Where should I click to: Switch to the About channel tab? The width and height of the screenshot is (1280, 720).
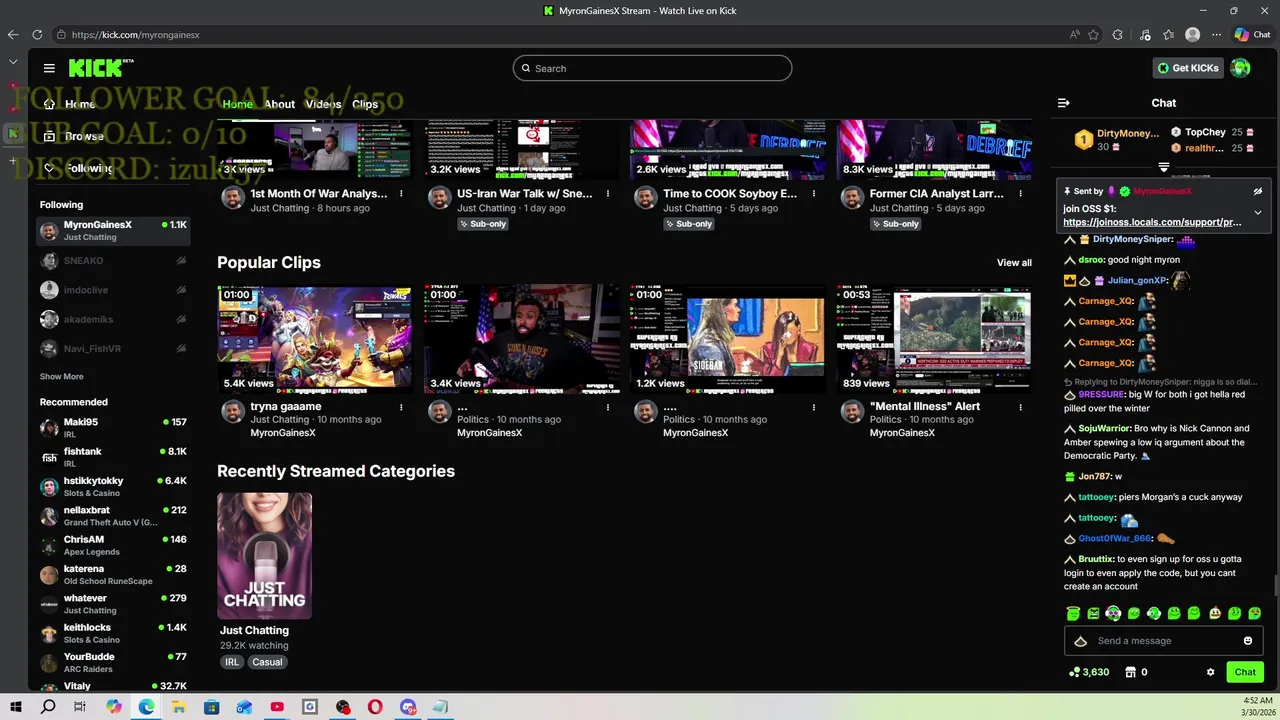[x=279, y=104]
